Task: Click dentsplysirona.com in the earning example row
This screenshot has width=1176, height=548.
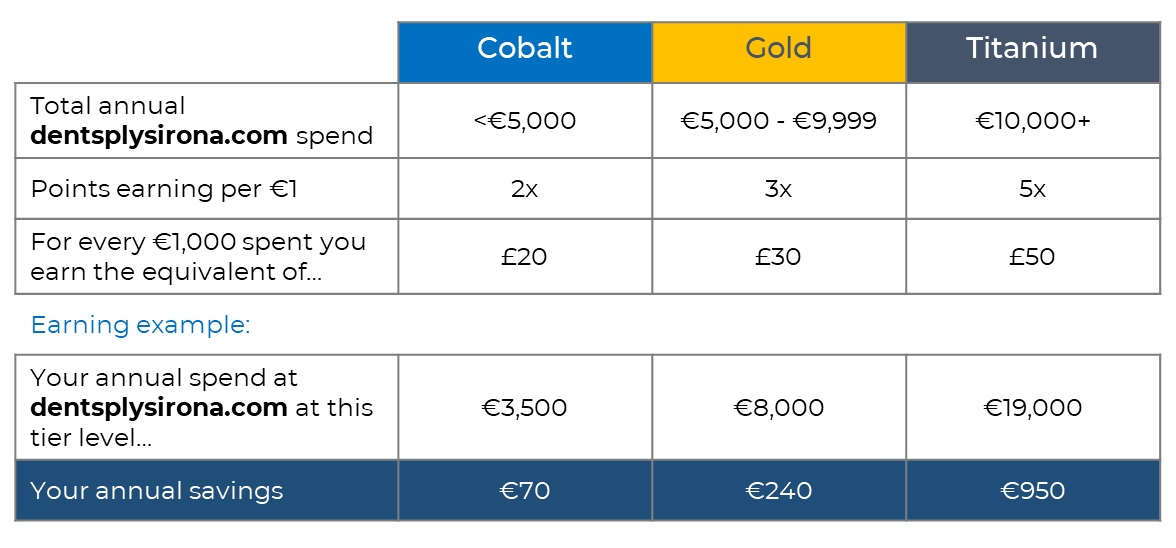Action: 158,408
